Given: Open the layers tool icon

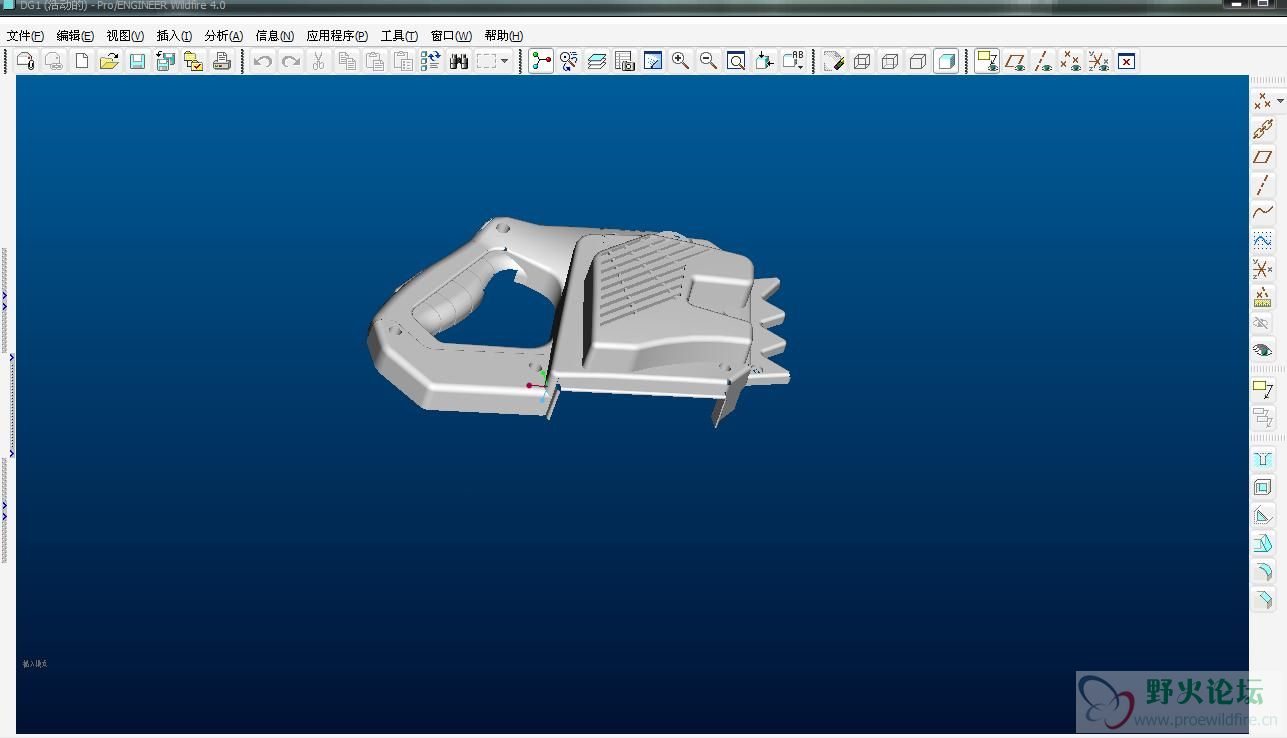Looking at the screenshot, I should 597,61.
